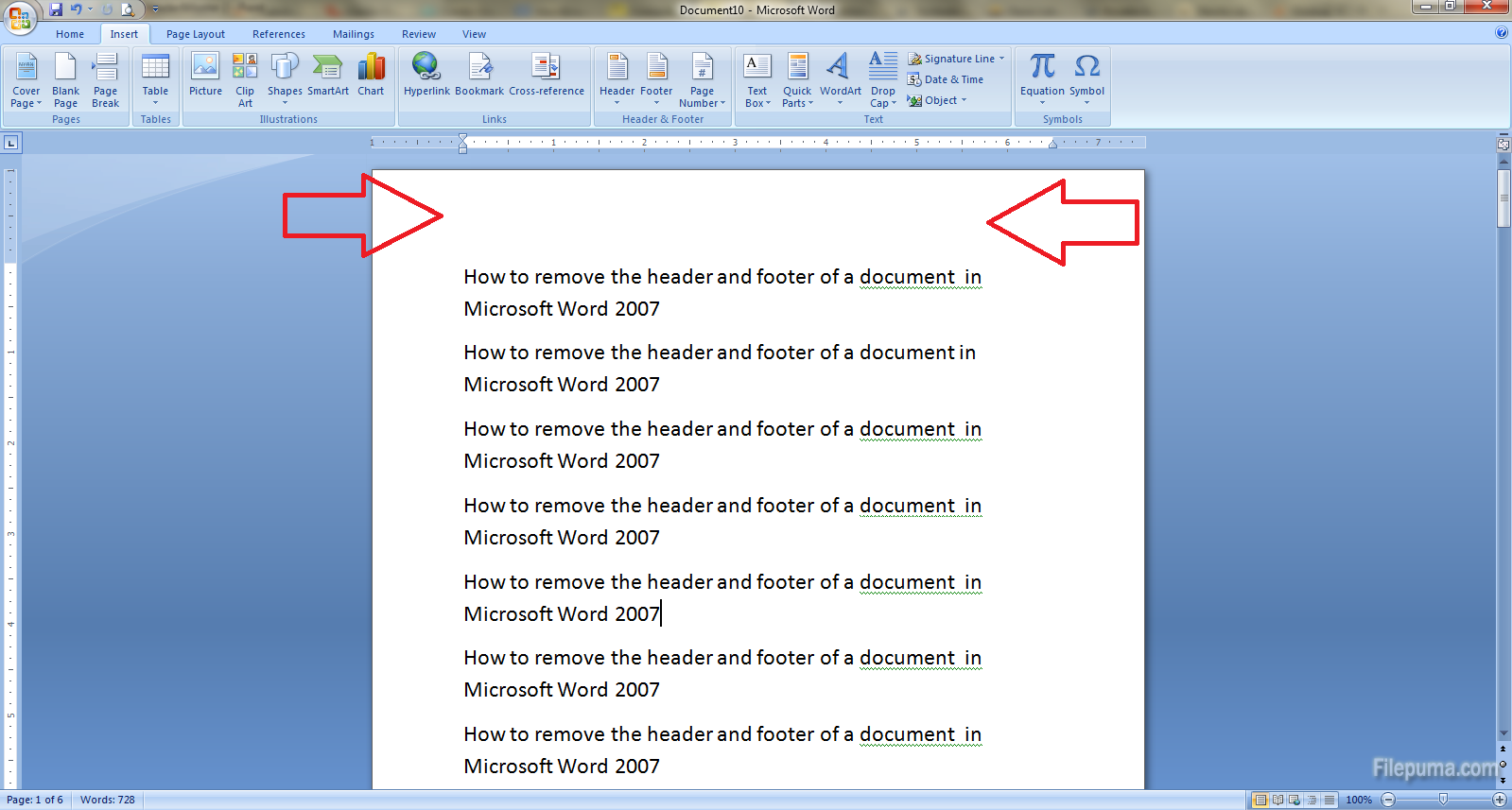This screenshot has height=810, width=1512.
Task: Toggle Full Screen Reading view
Action: (1277, 800)
